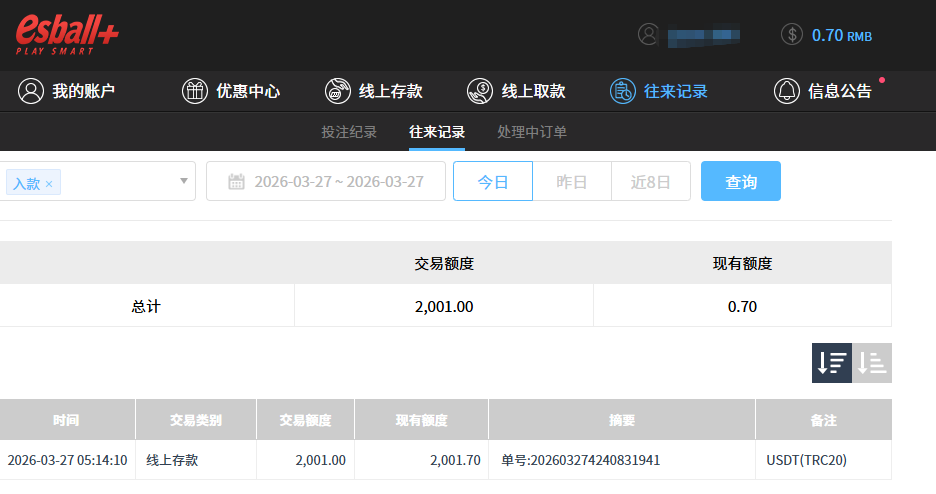The image size is (936, 494).
Task: Go to 线上存款 online deposit
Action: 374,92
